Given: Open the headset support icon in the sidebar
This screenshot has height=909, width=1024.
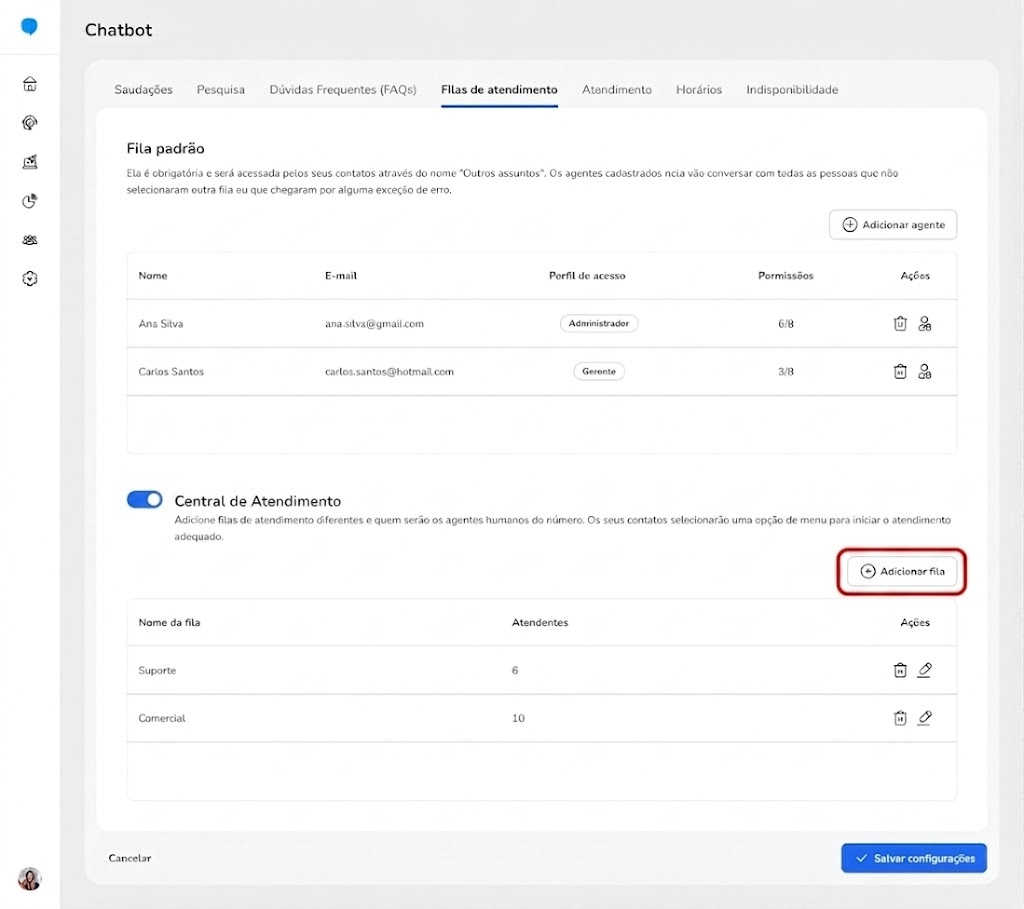Looking at the screenshot, I should point(29,123).
